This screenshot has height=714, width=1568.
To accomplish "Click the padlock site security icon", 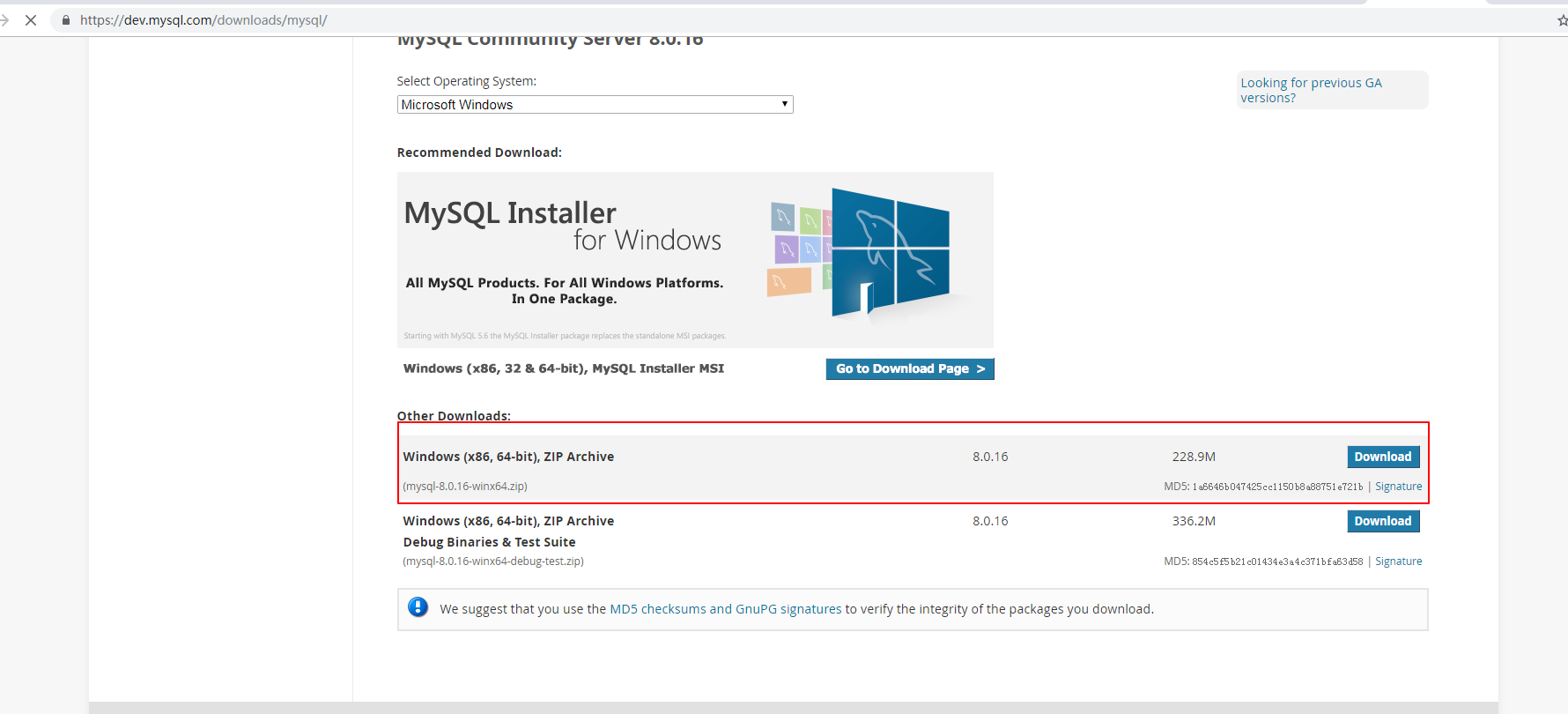I will (66, 19).
